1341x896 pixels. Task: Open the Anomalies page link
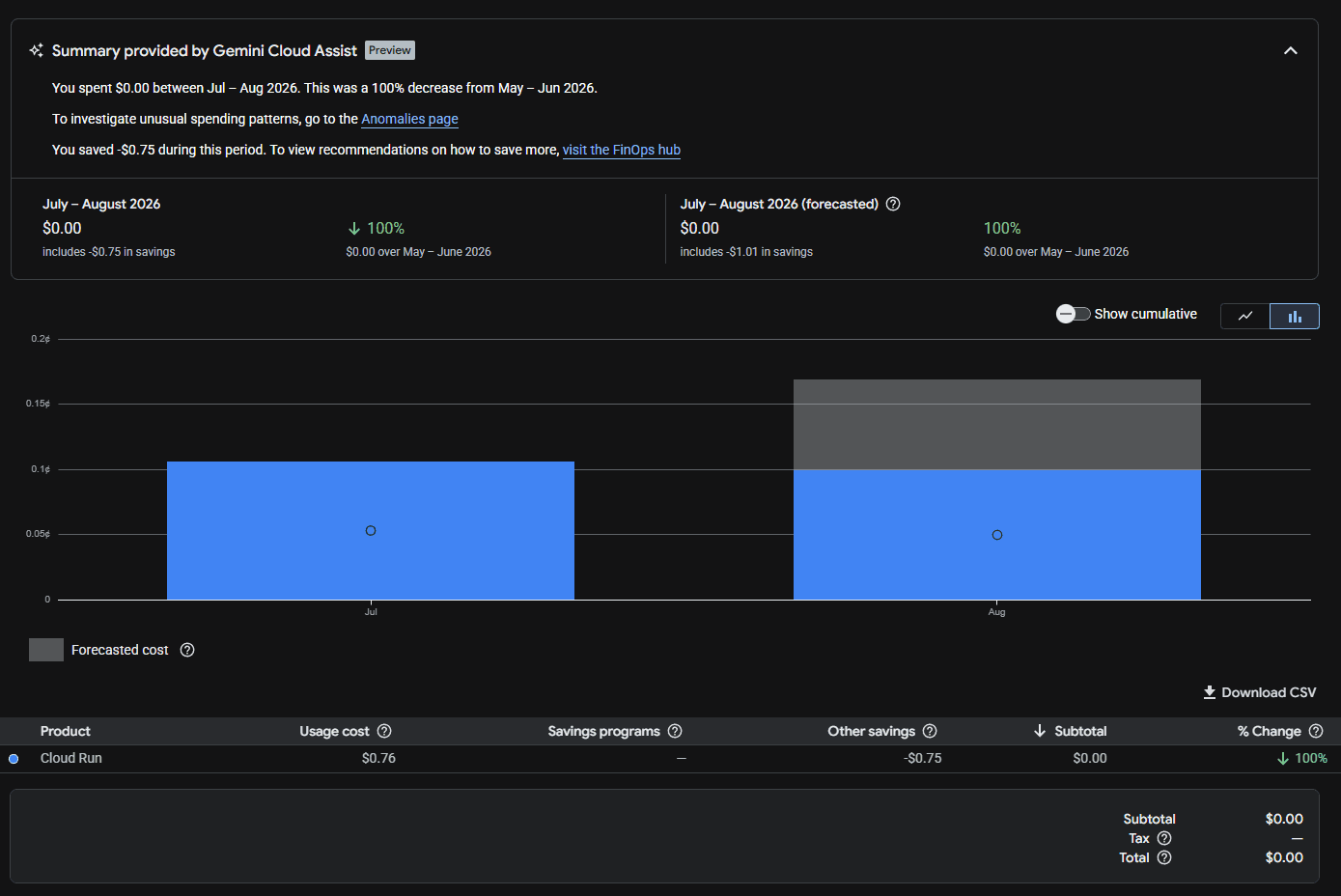(409, 119)
